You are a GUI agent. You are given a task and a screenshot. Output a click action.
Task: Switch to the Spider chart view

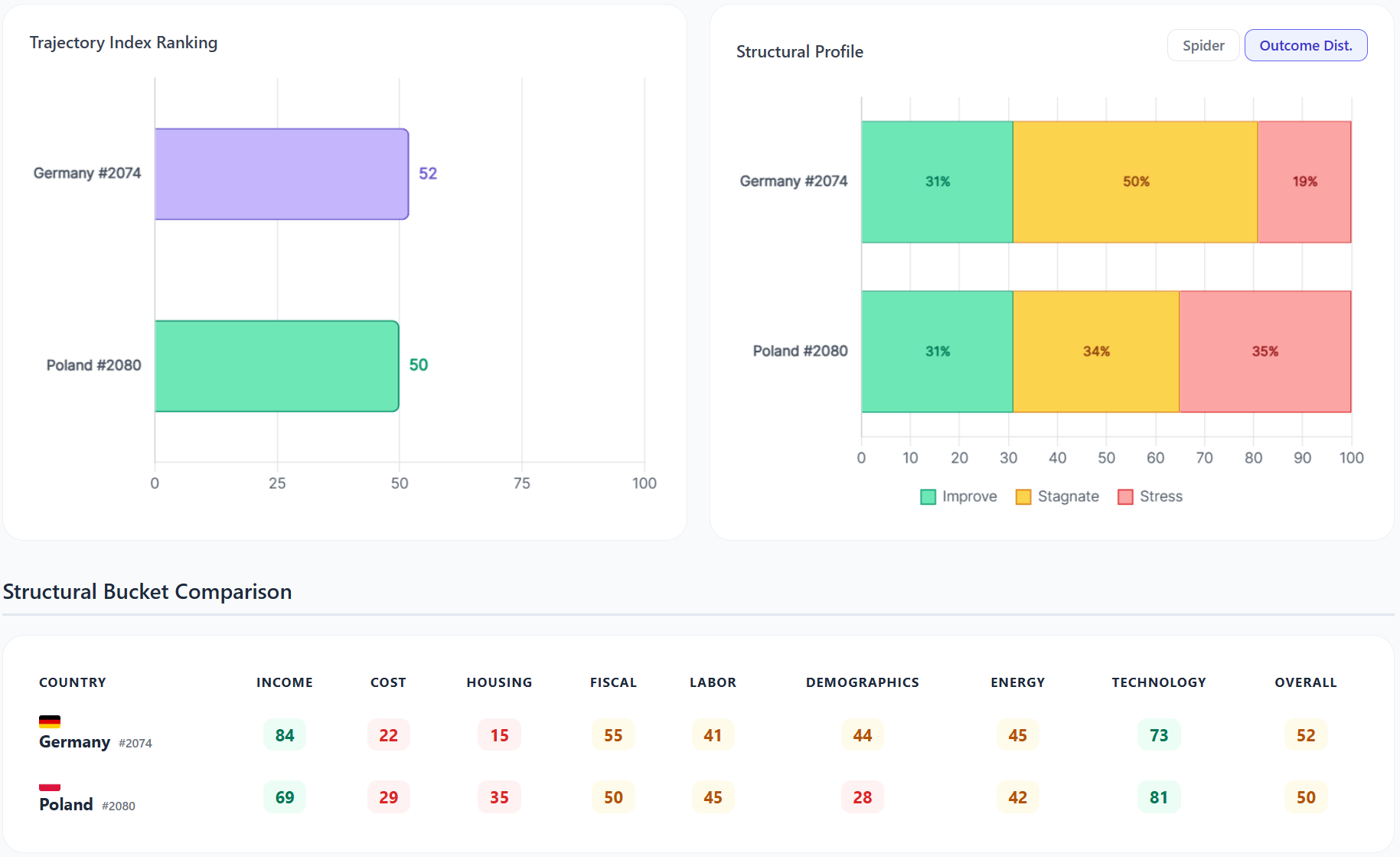coord(1203,45)
